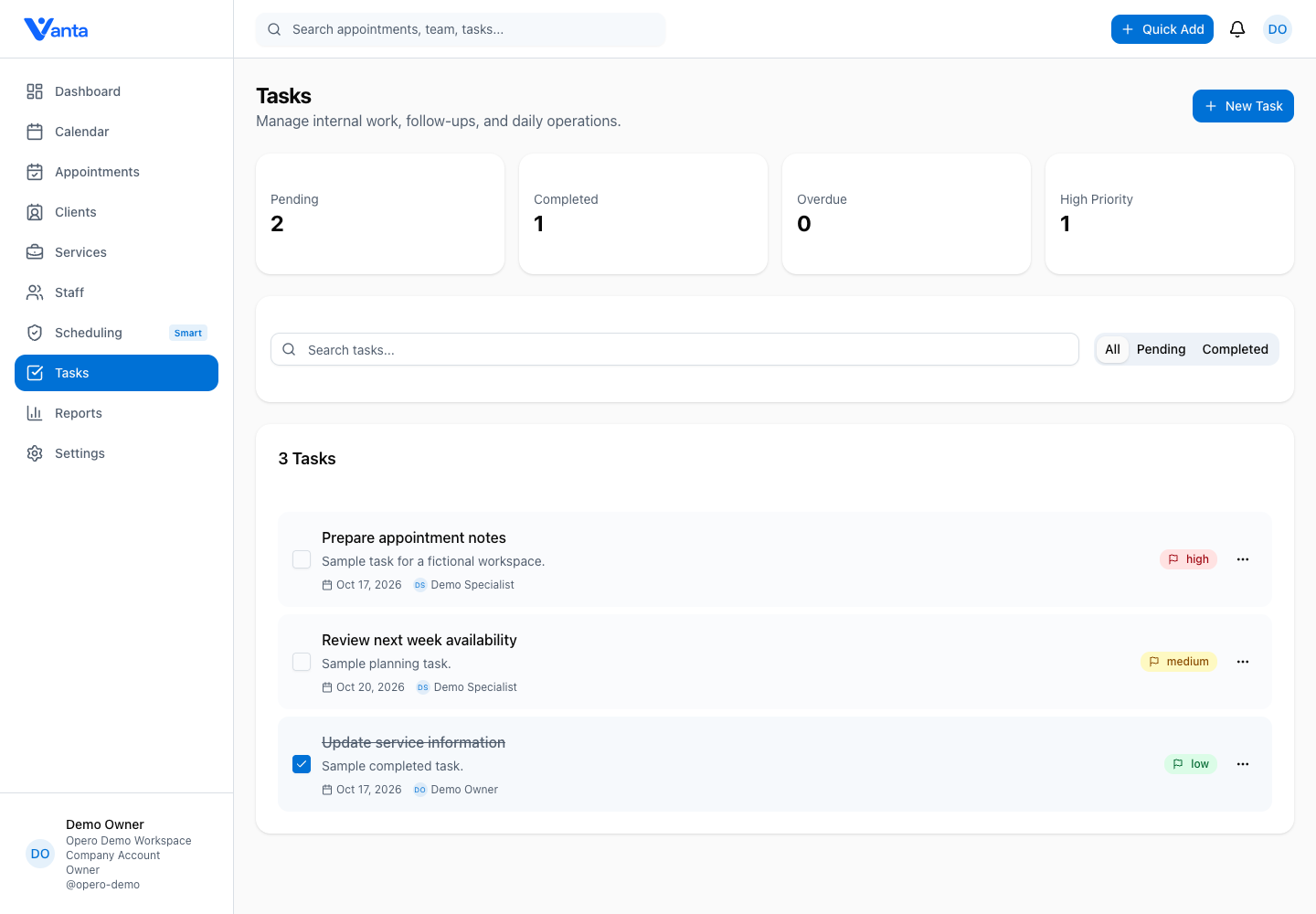Click the Smart badge next to Scheduling

pyautogui.click(x=188, y=333)
